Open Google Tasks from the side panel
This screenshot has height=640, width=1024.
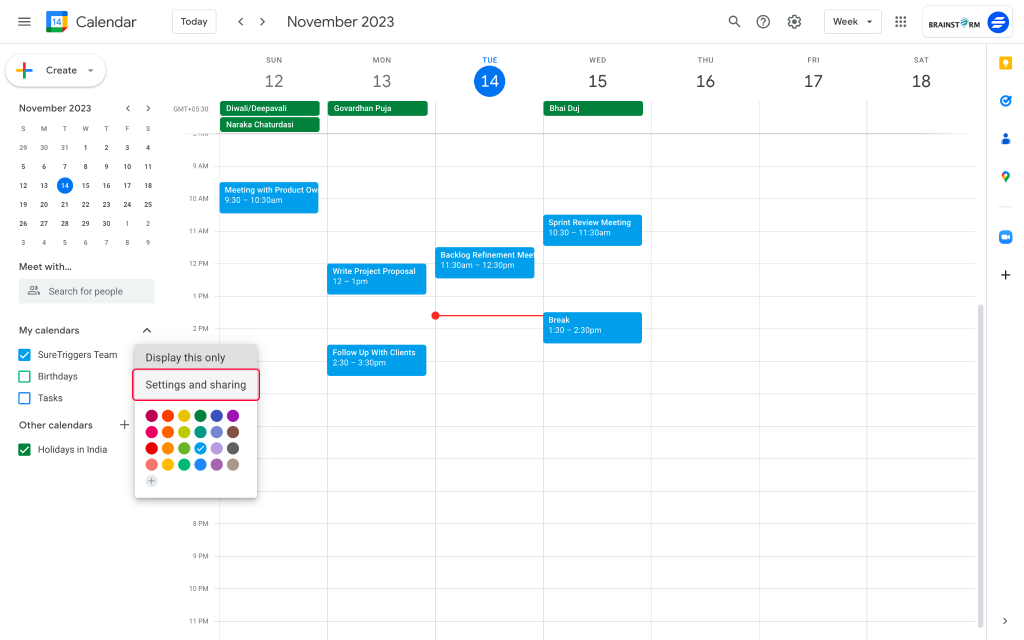tap(1005, 100)
